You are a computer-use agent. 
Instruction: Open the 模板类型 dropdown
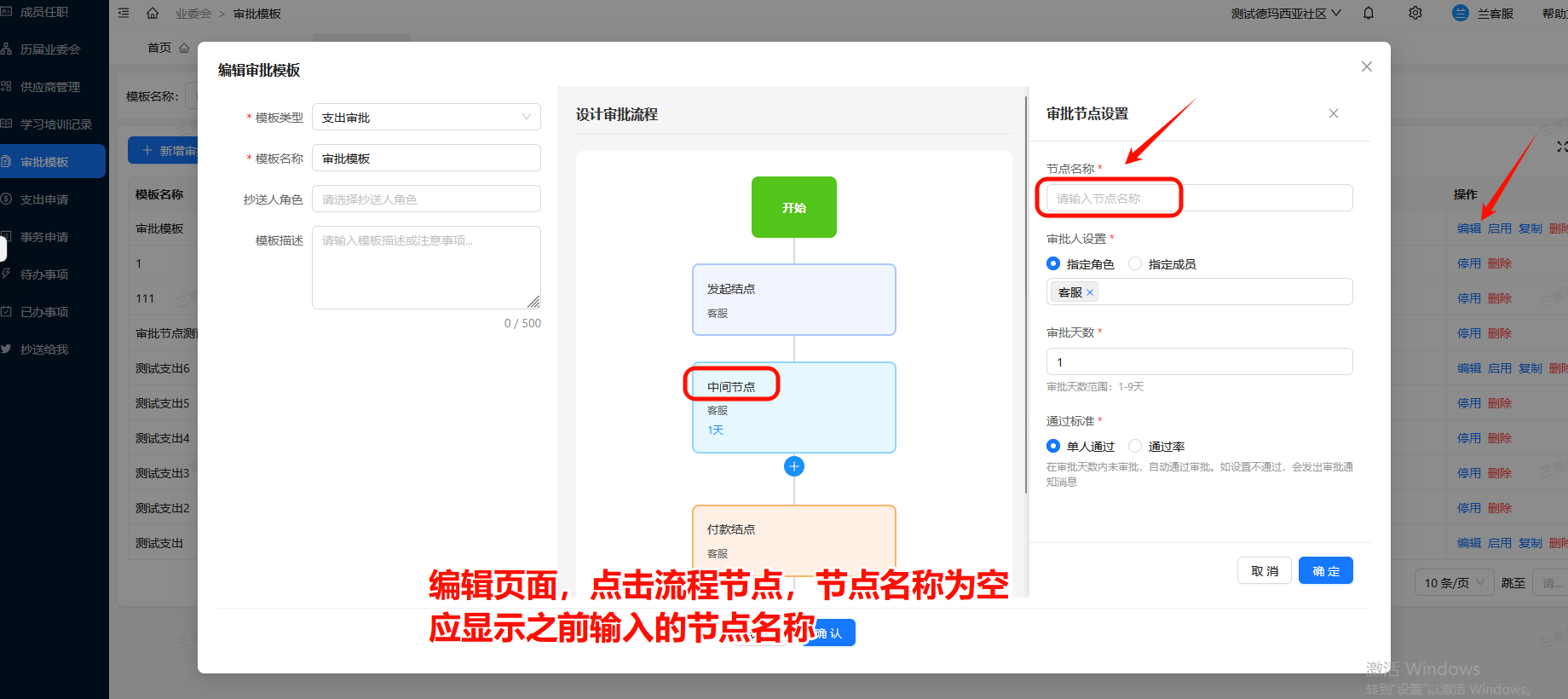426,117
